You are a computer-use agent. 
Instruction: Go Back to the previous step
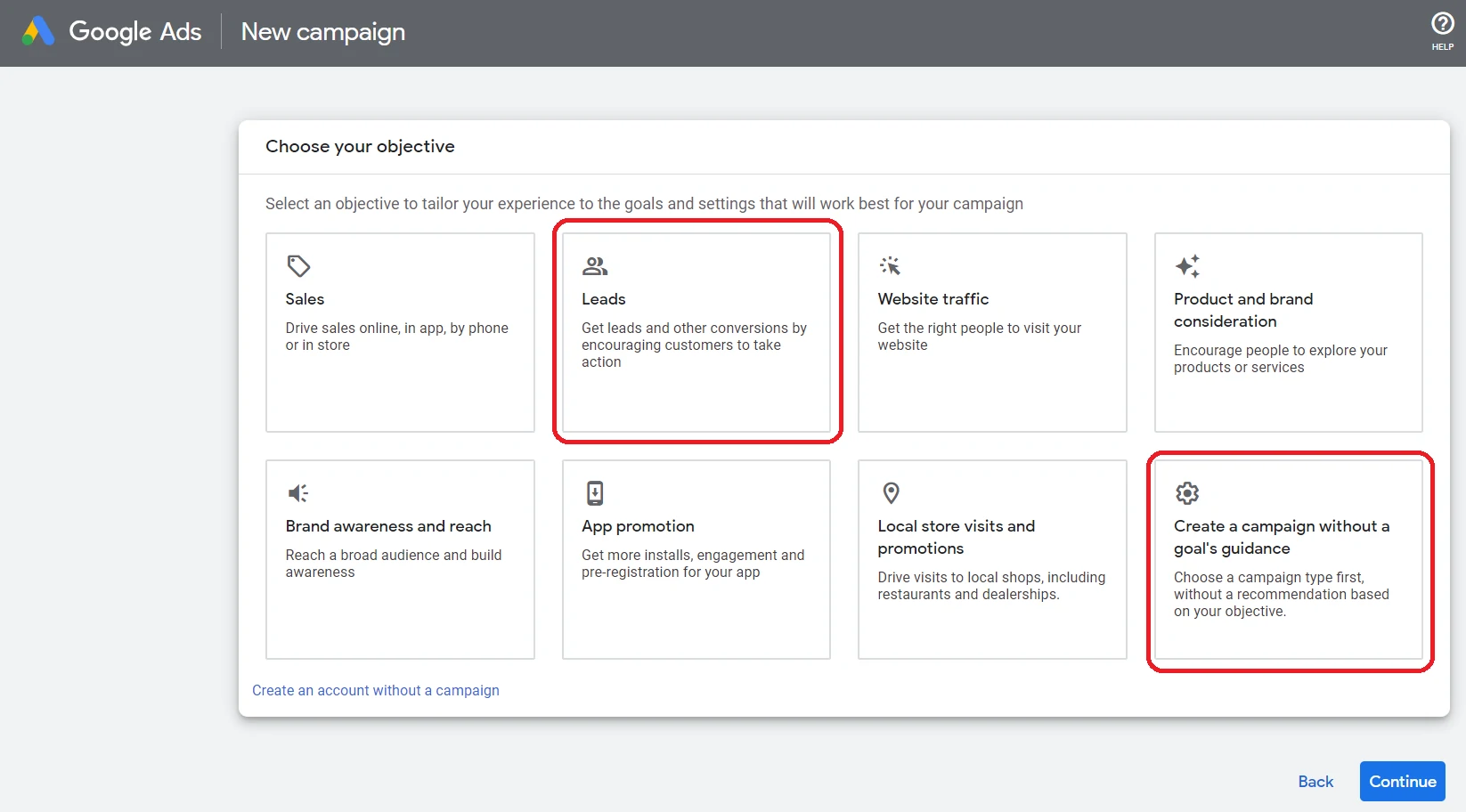(x=1315, y=782)
